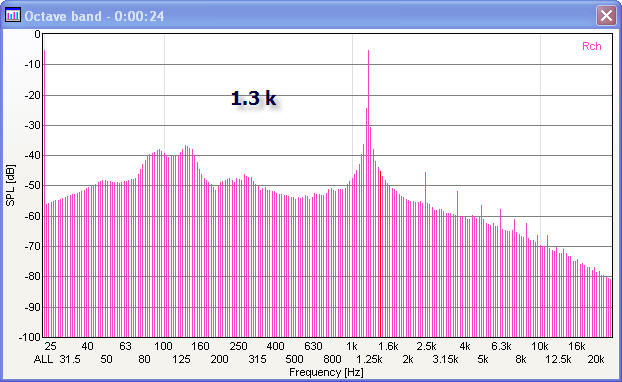
Task: Click the 2.5k frequency label
Action: (426, 346)
